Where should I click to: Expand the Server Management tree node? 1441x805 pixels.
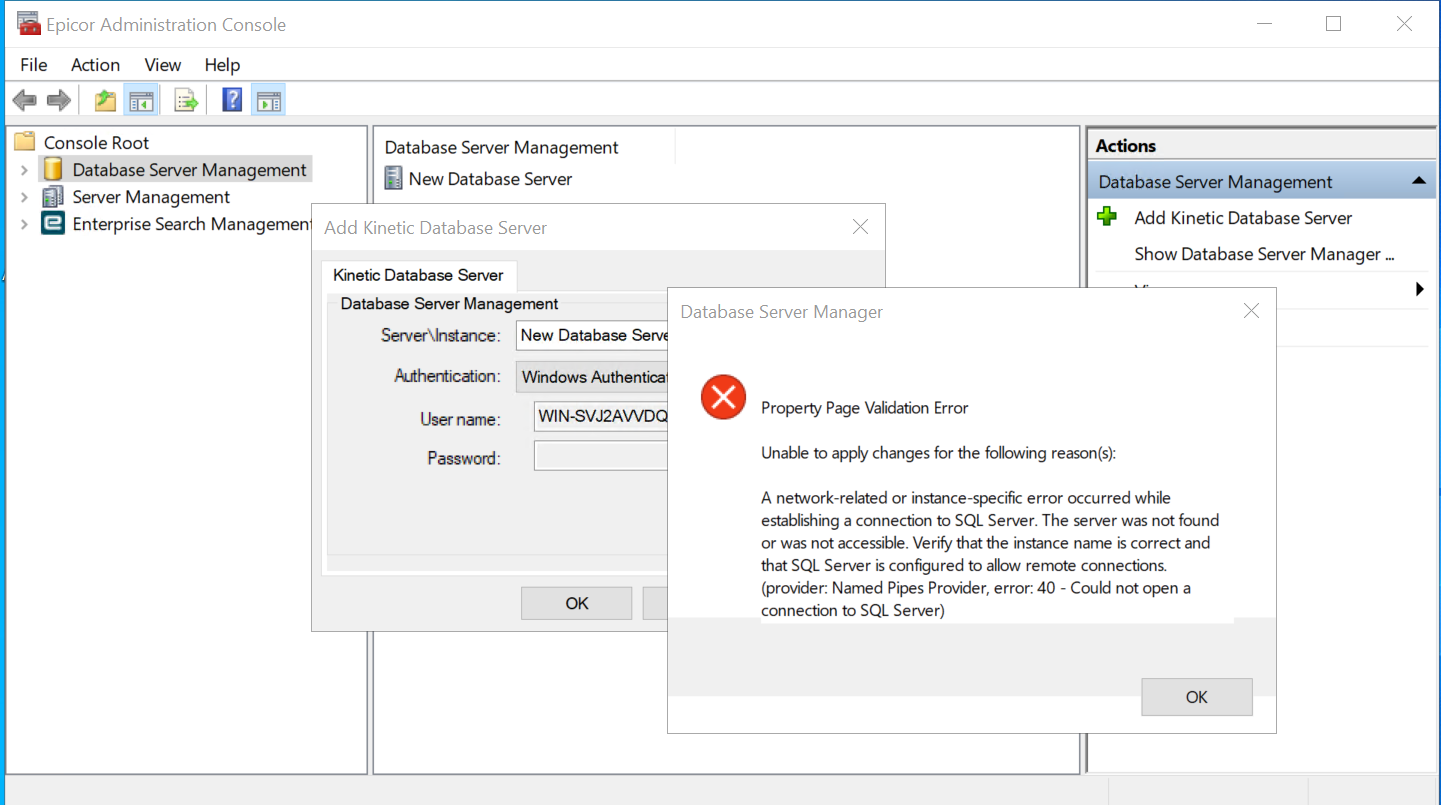(x=24, y=197)
